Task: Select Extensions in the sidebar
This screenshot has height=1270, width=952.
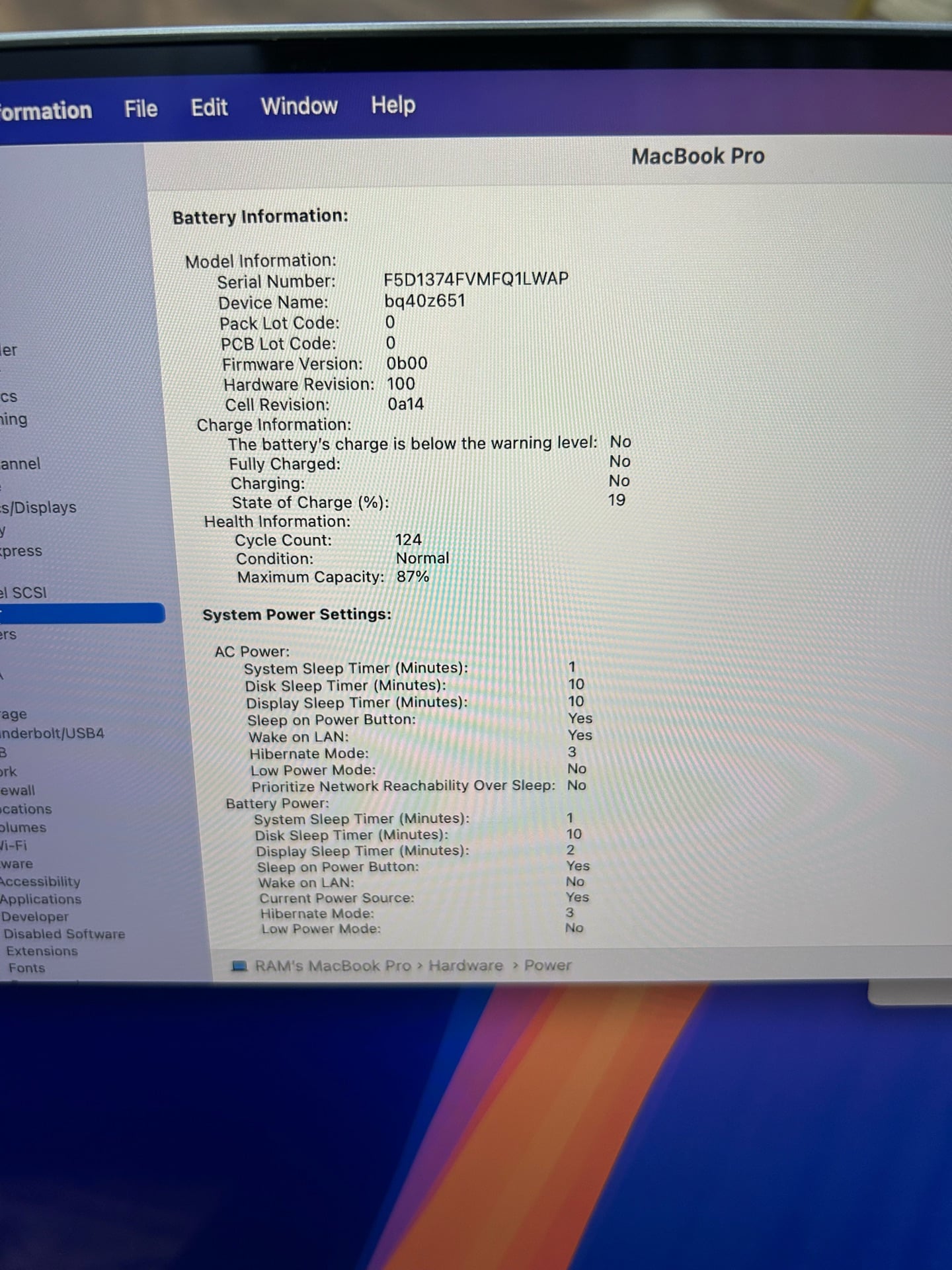Action: pos(42,951)
